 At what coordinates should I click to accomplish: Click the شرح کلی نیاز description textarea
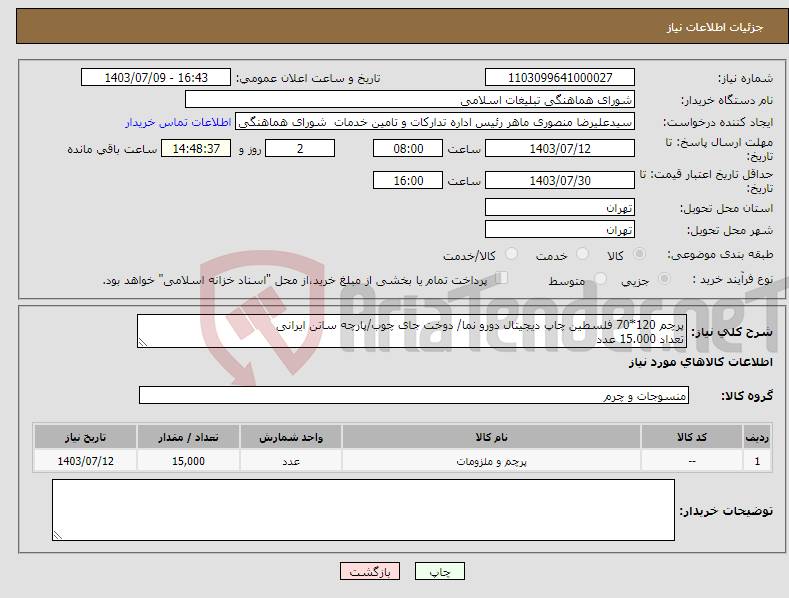coord(412,331)
